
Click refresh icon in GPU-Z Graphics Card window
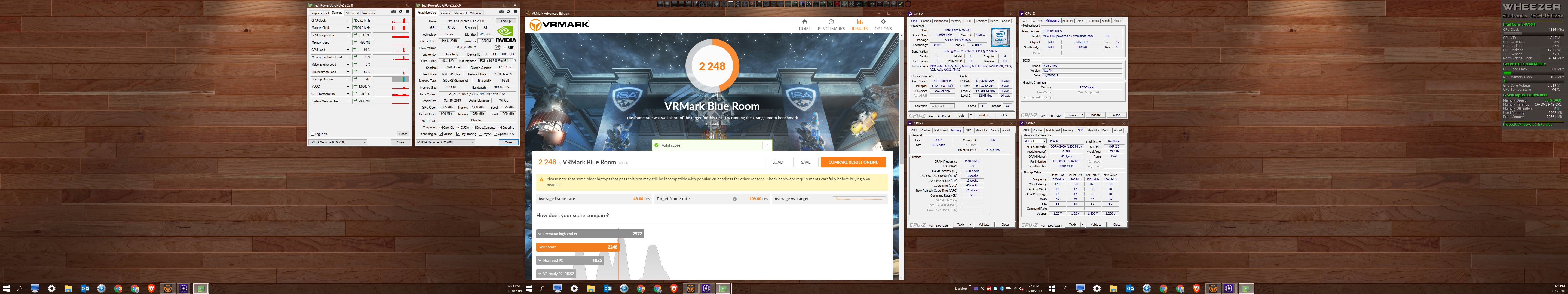point(509,11)
